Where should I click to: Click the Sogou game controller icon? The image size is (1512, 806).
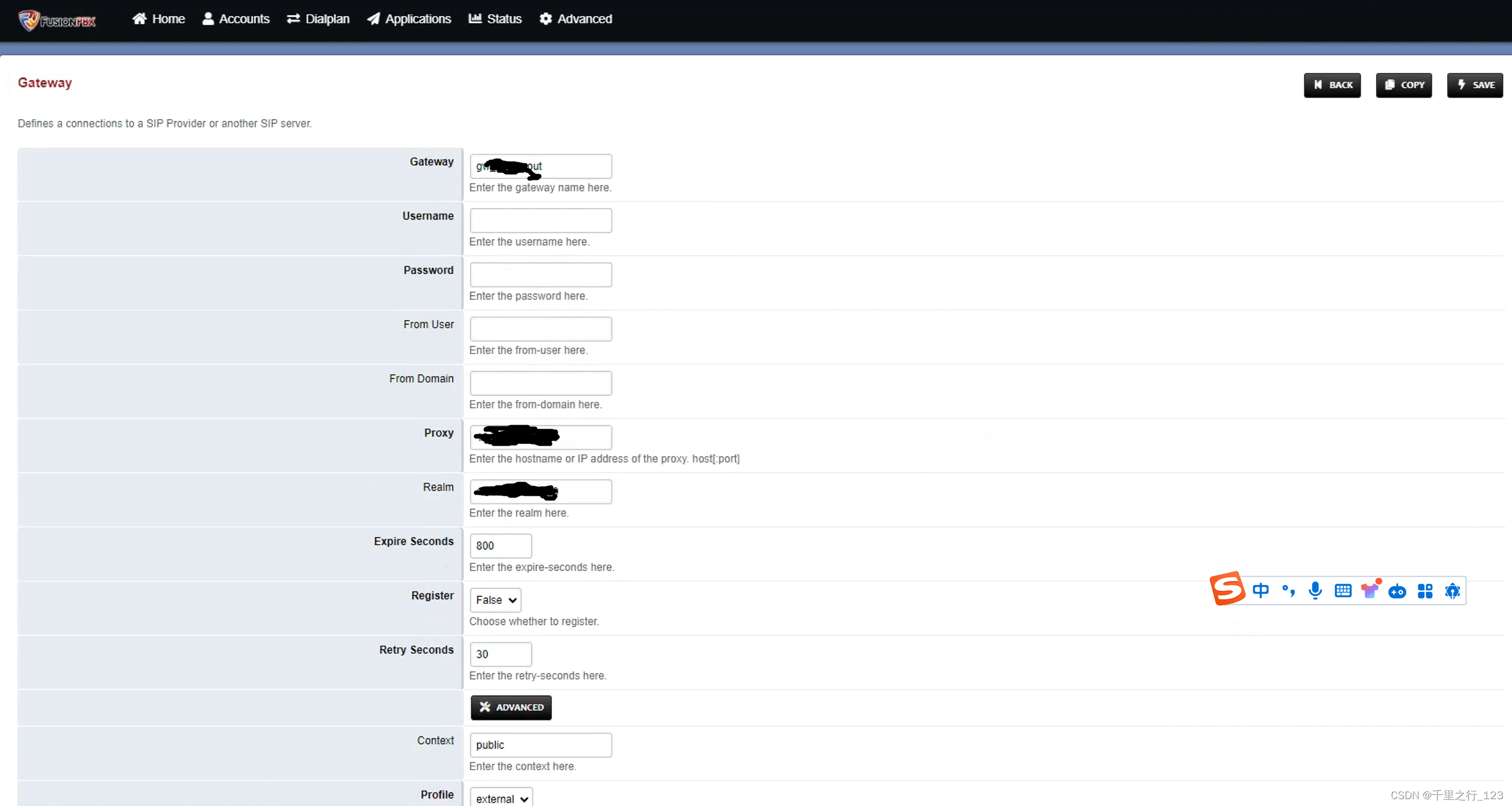pos(1397,591)
